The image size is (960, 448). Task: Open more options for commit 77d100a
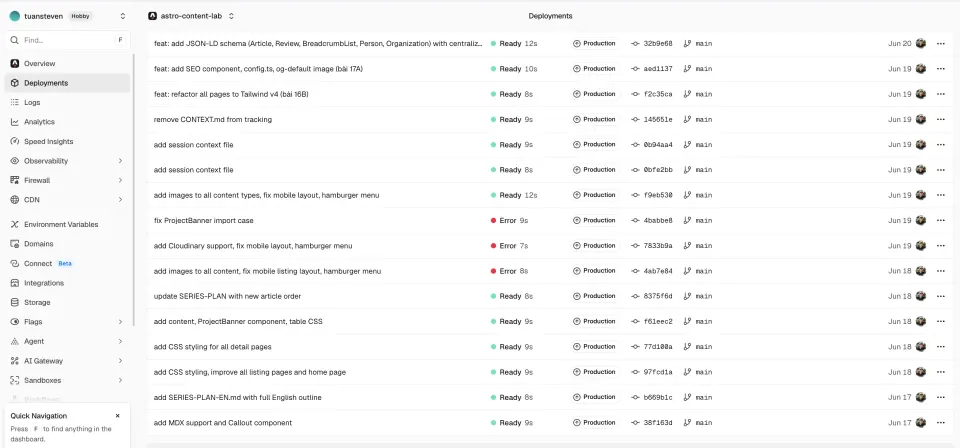click(940, 347)
